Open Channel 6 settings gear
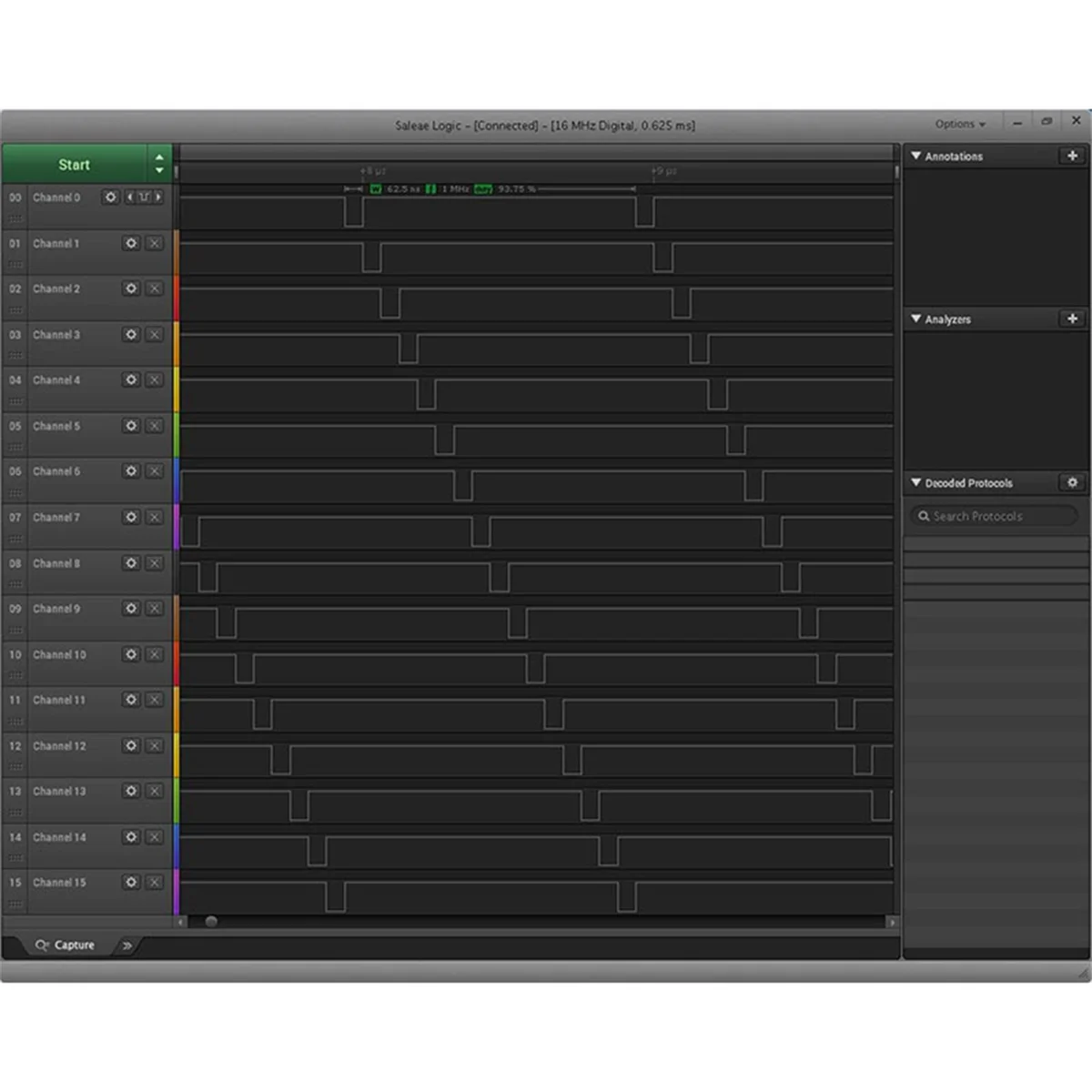The image size is (1092, 1092). pyautogui.click(x=131, y=471)
